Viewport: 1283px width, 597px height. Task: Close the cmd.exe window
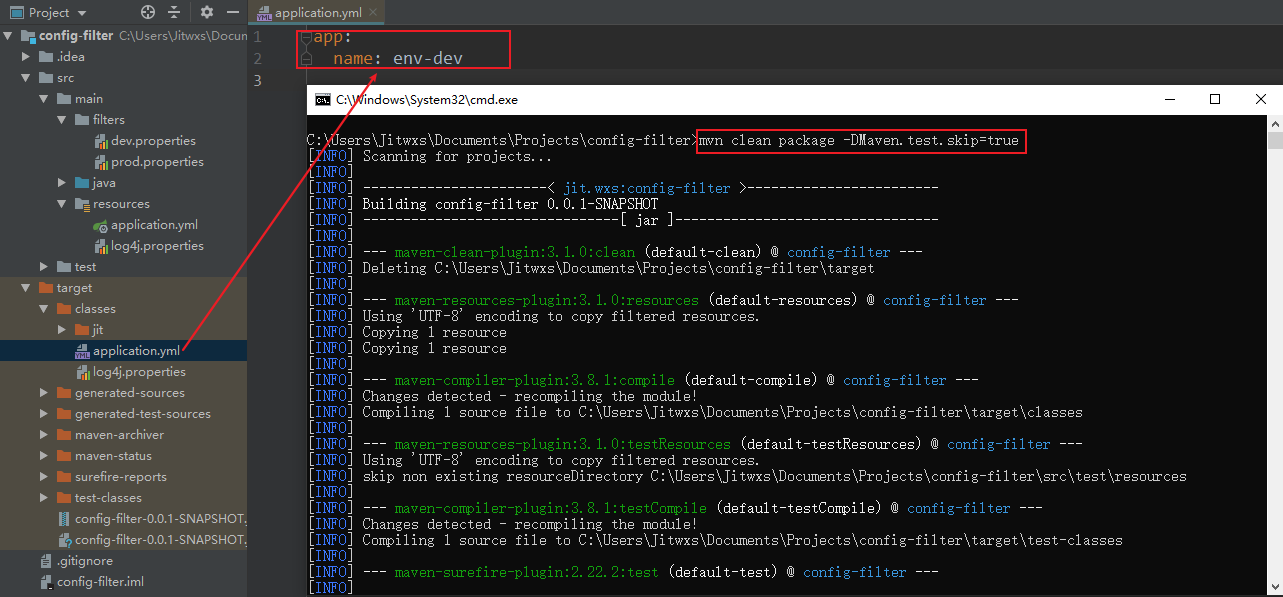[x=1260, y=100]
